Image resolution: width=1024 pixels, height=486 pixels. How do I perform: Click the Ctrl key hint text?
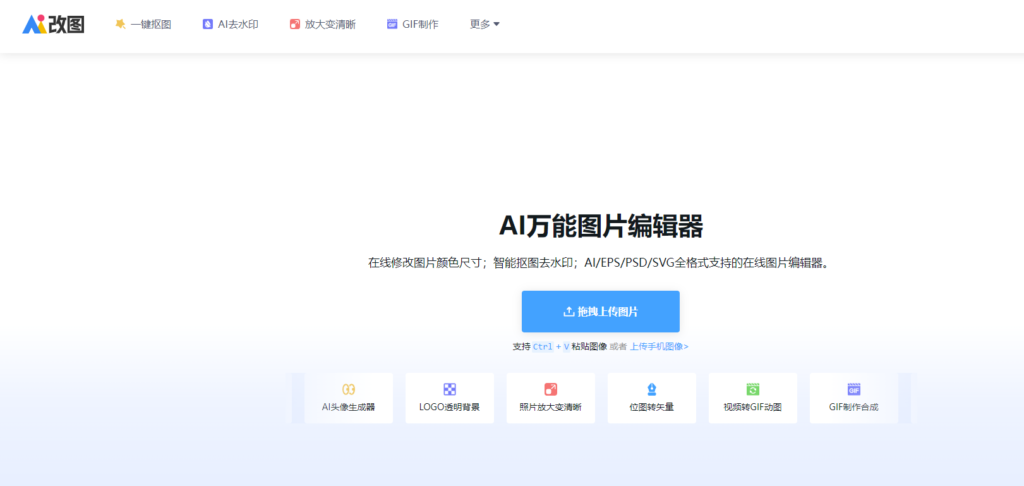543,347
